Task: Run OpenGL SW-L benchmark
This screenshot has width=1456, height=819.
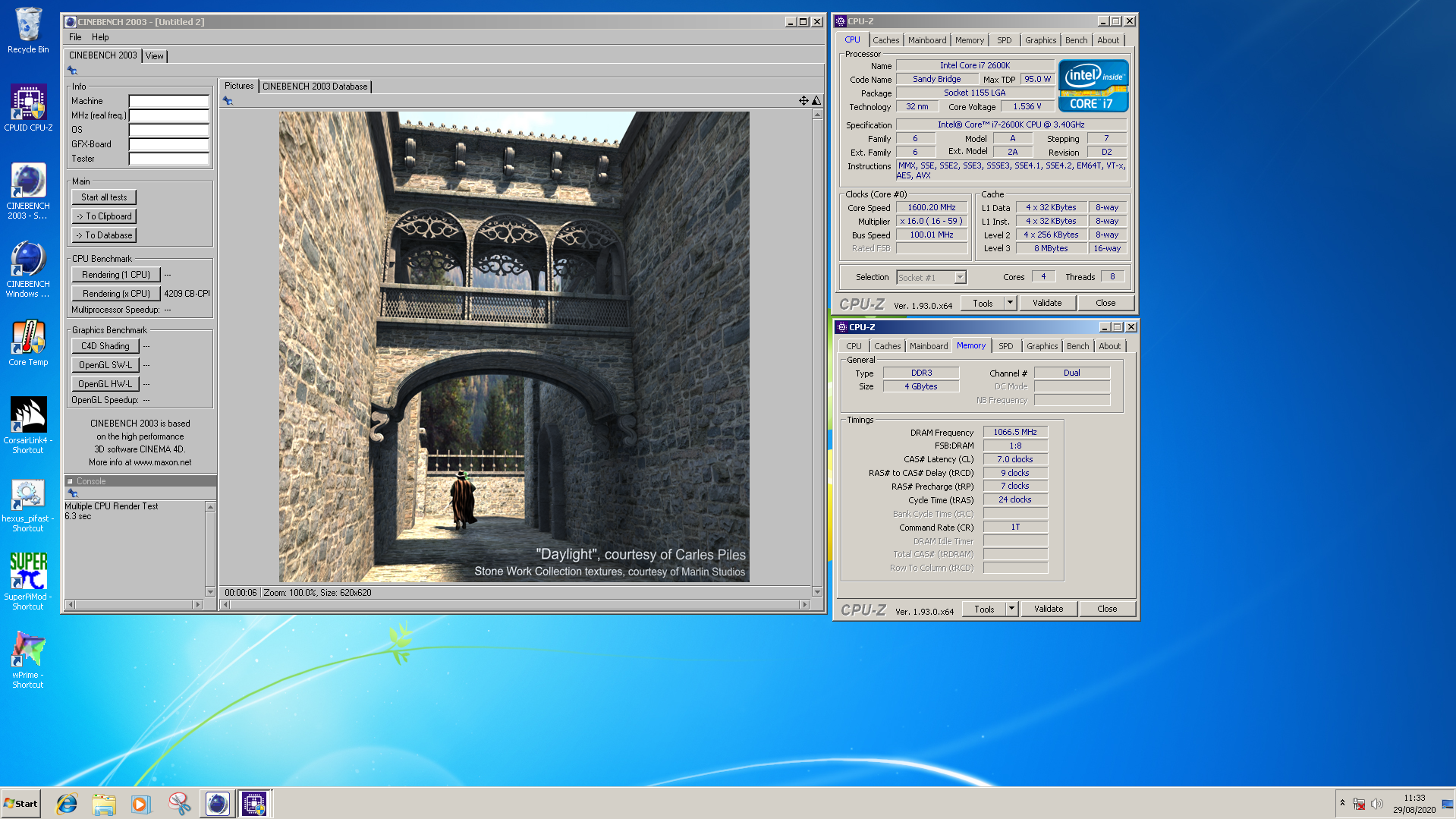Action: click(x=105, y=365)
